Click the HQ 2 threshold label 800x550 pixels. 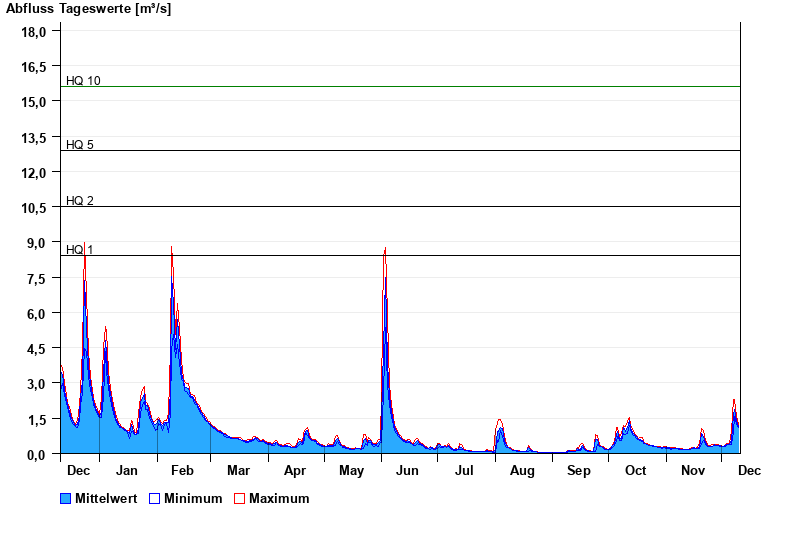[80, 201]
